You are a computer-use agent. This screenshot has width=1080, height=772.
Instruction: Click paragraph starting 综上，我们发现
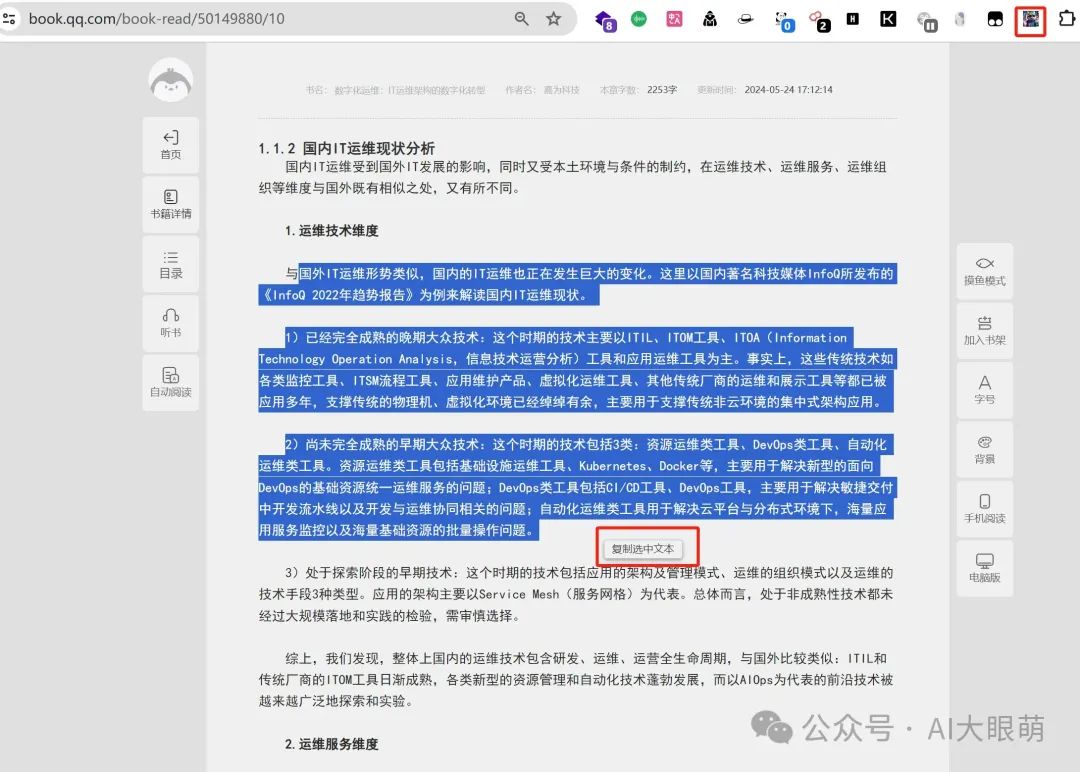(576, 680)
